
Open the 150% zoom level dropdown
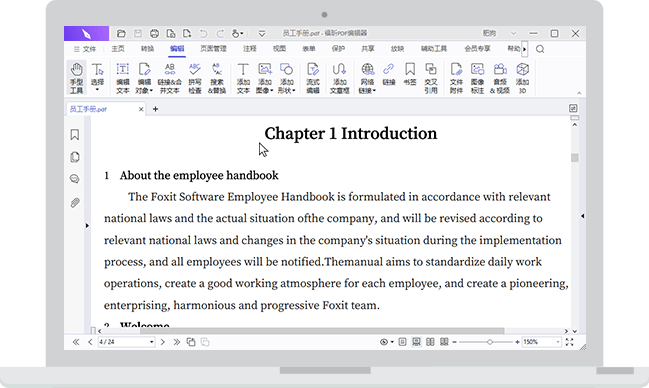tap(558, 342)
